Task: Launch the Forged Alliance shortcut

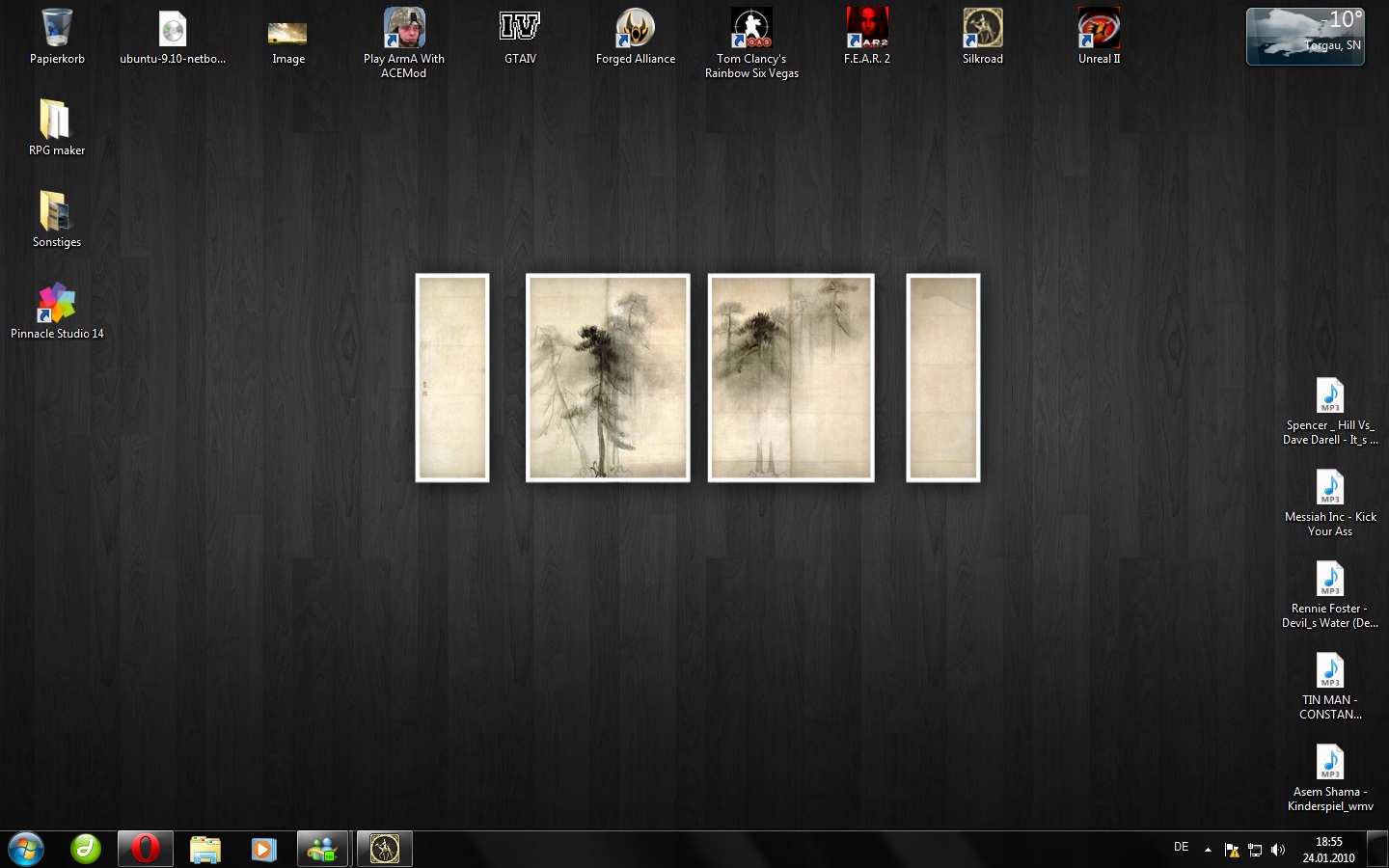Action: click(x=636, y=37)
